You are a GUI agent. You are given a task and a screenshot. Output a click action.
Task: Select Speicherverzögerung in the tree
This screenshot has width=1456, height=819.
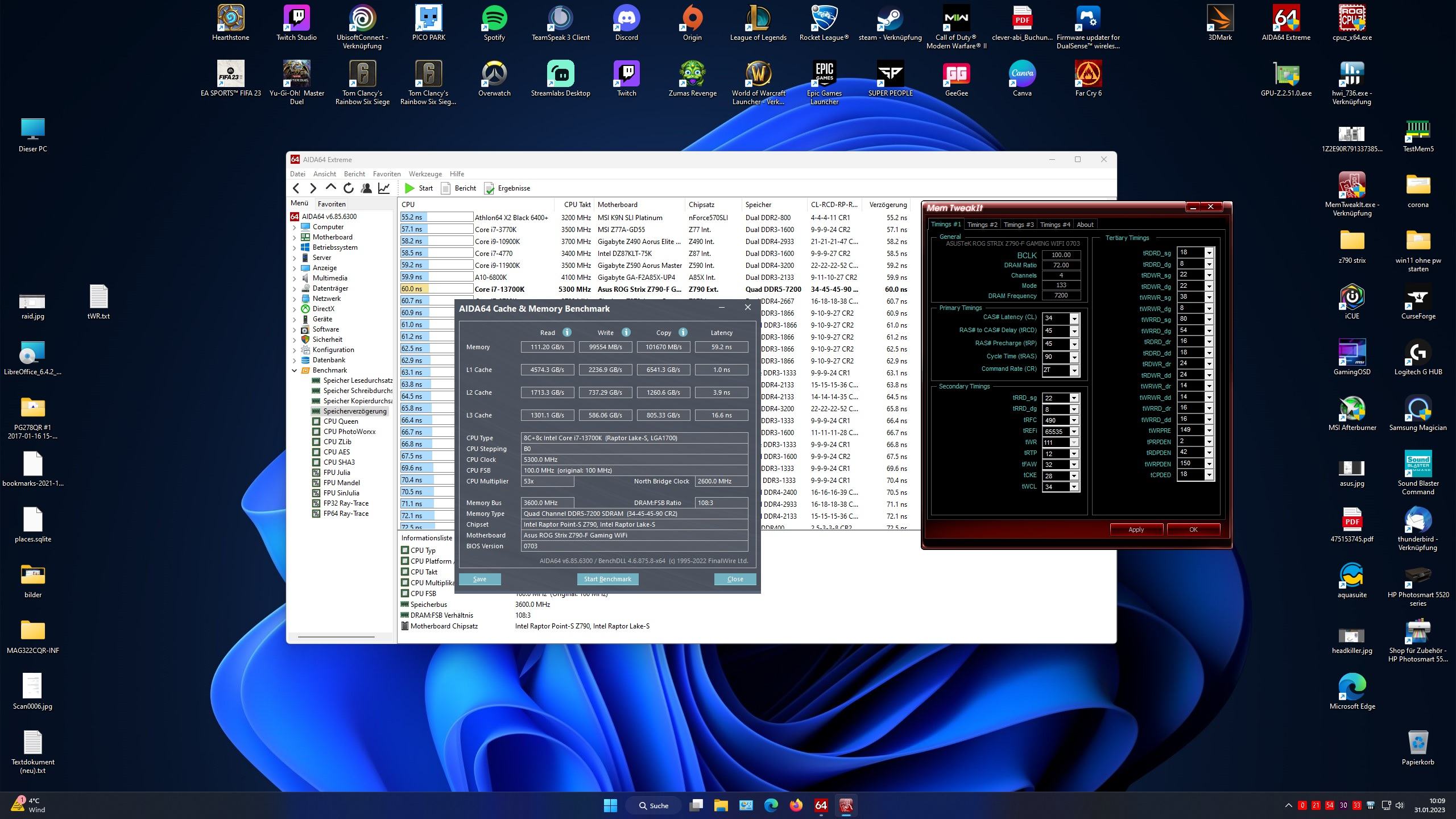[x=354, y=411]
